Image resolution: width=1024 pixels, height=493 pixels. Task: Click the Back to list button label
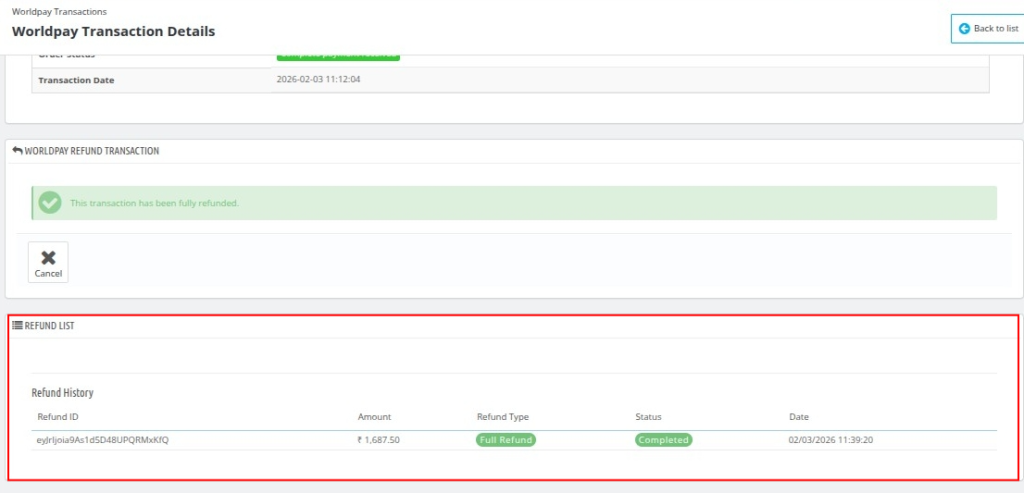coord(995,29)
